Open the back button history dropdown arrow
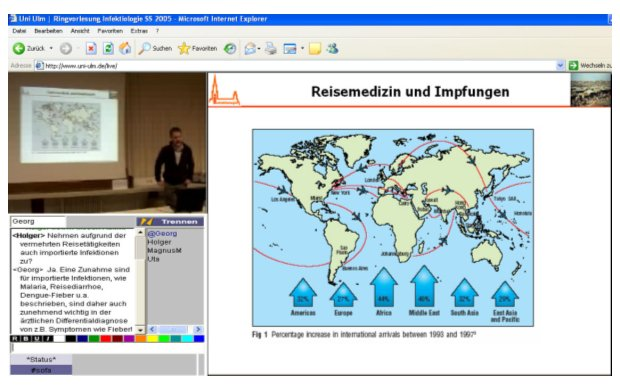The width and height of the screenshot is (620, 385). [51, 48]
